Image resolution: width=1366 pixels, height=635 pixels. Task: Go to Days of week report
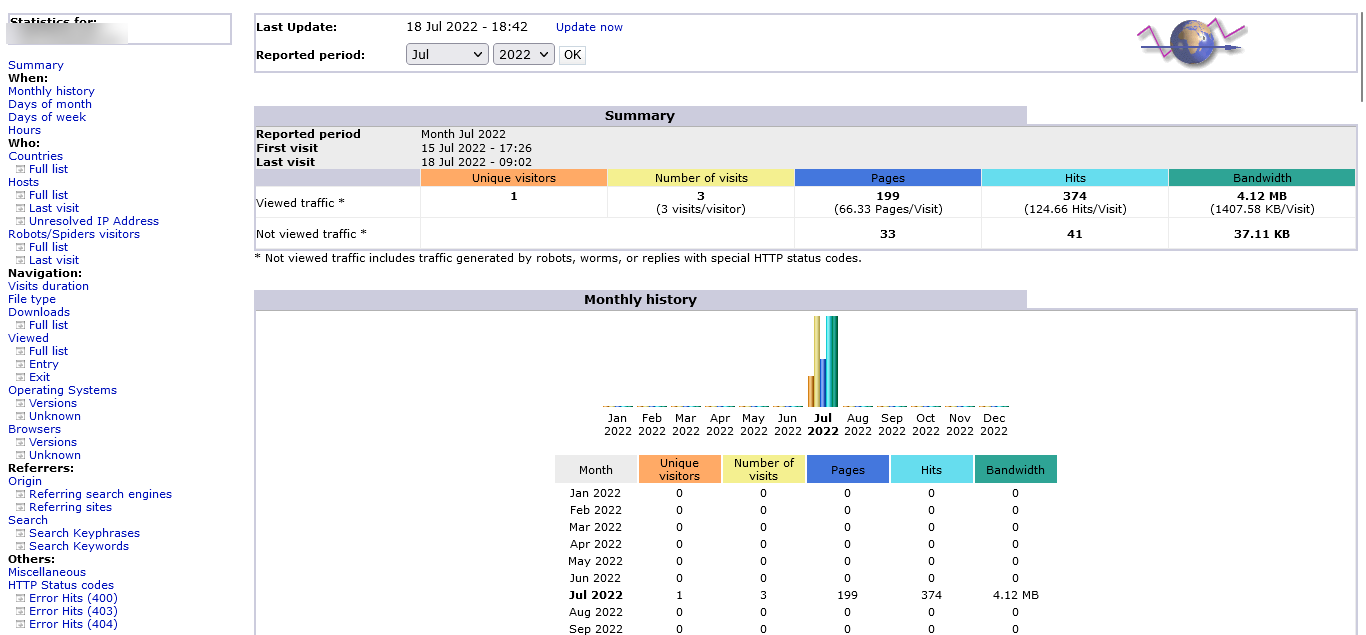click(47, 117)
